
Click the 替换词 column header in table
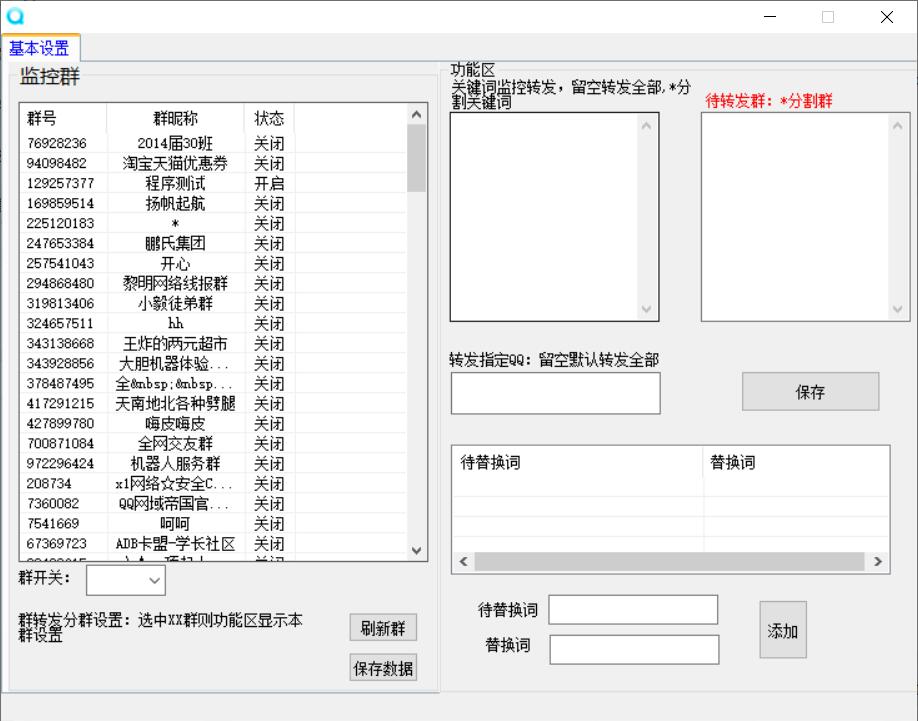tap(796, 462)
